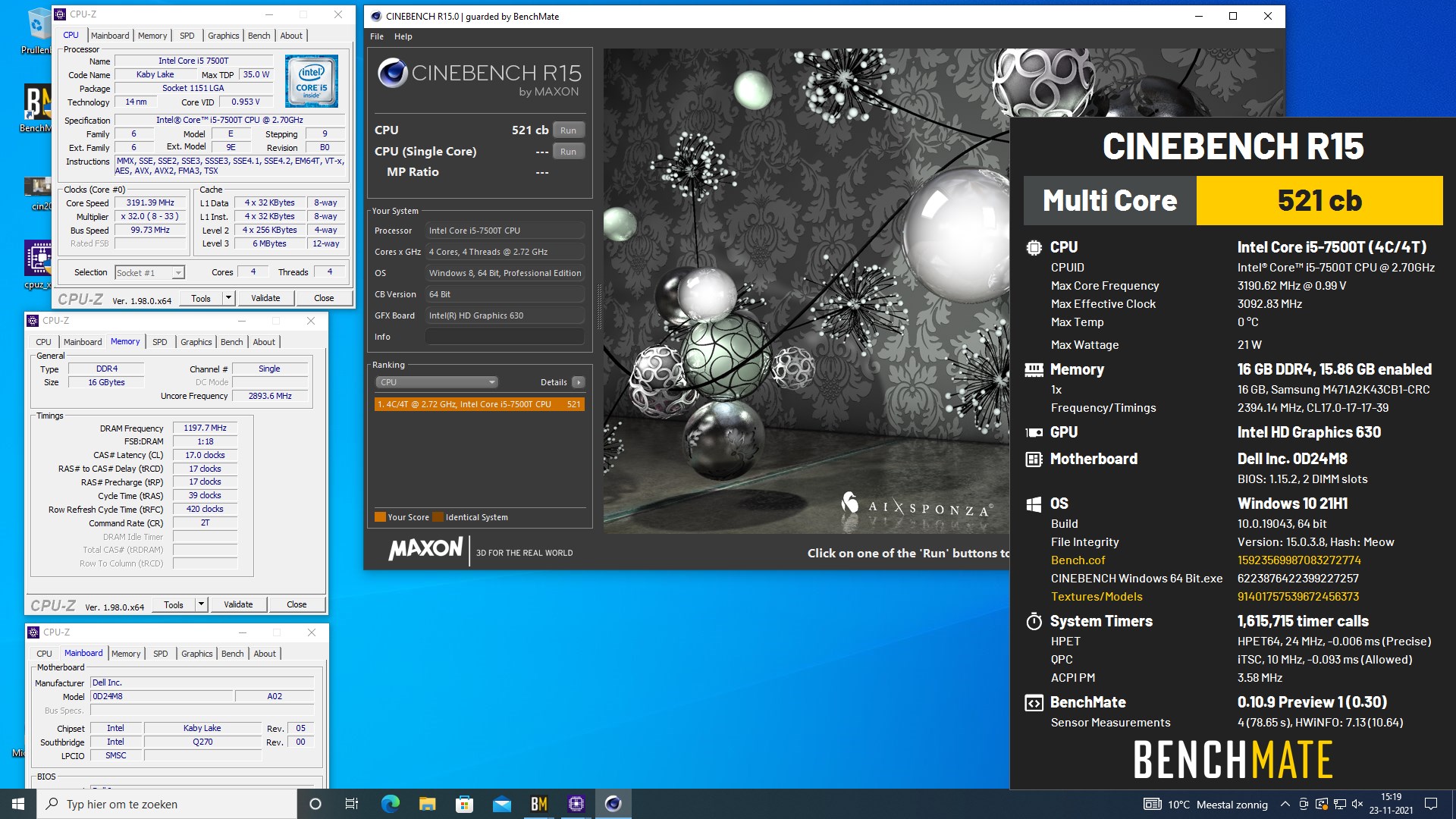
Task: Switch to BenchMate via taskbar icon
Action: point(538,804)
